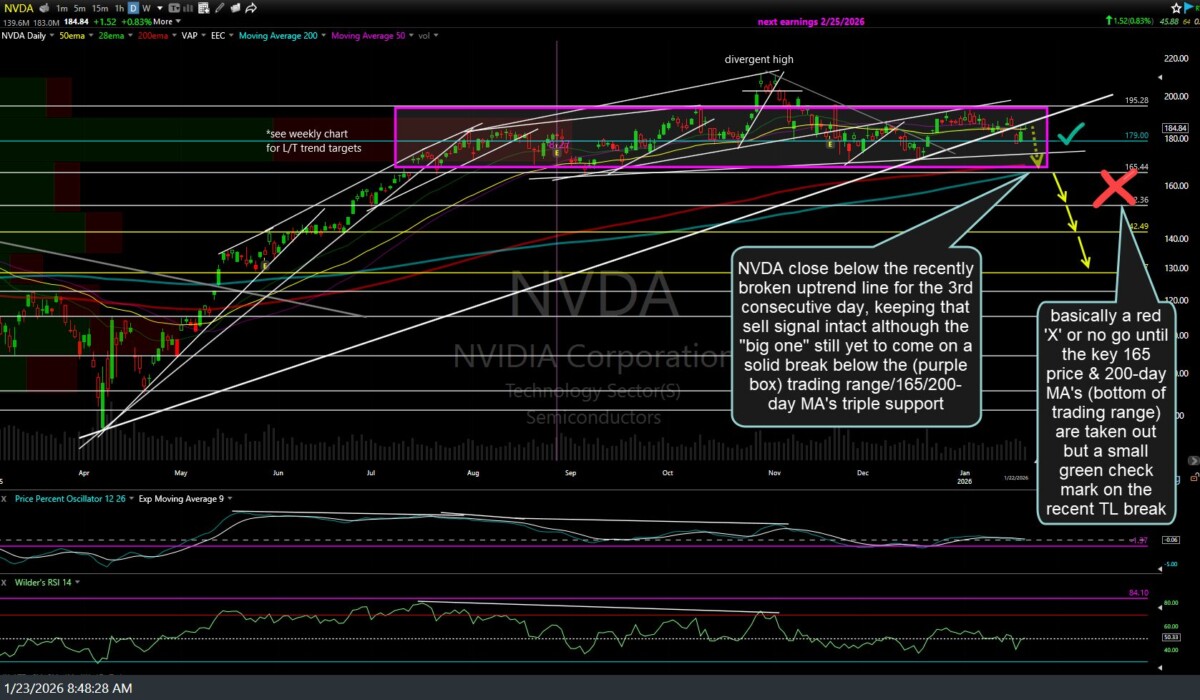Select the daily 'D' timeframe toggle
Viewport: 1200px width, 700px height.
tap(133, 8)
